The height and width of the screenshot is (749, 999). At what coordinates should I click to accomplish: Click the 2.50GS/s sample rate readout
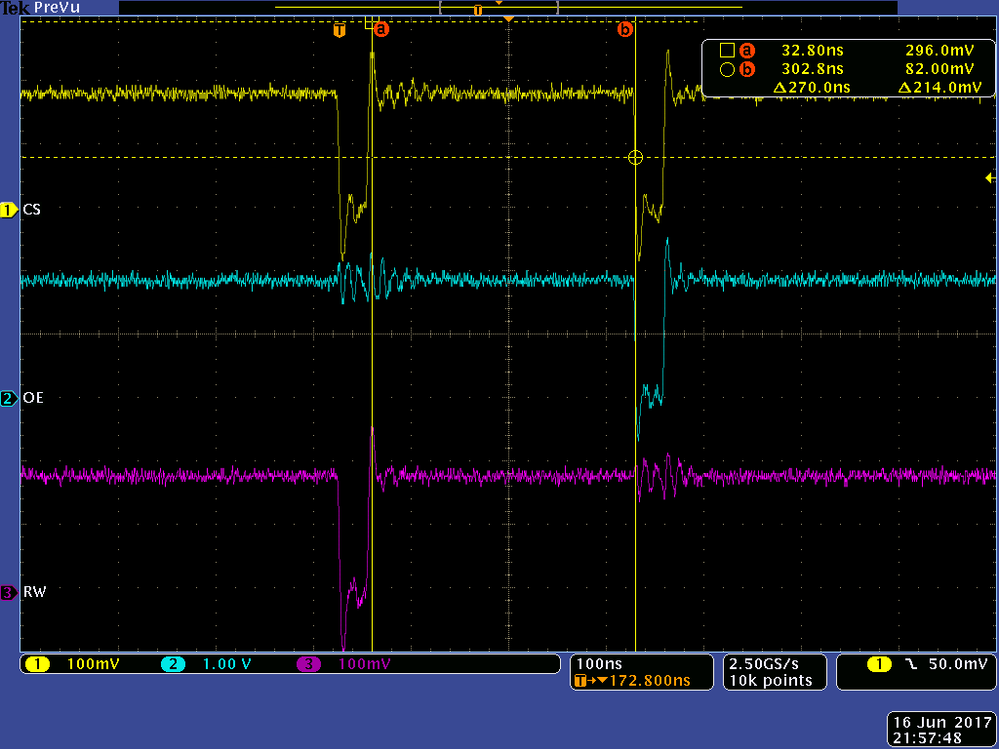tap(763, 664)
